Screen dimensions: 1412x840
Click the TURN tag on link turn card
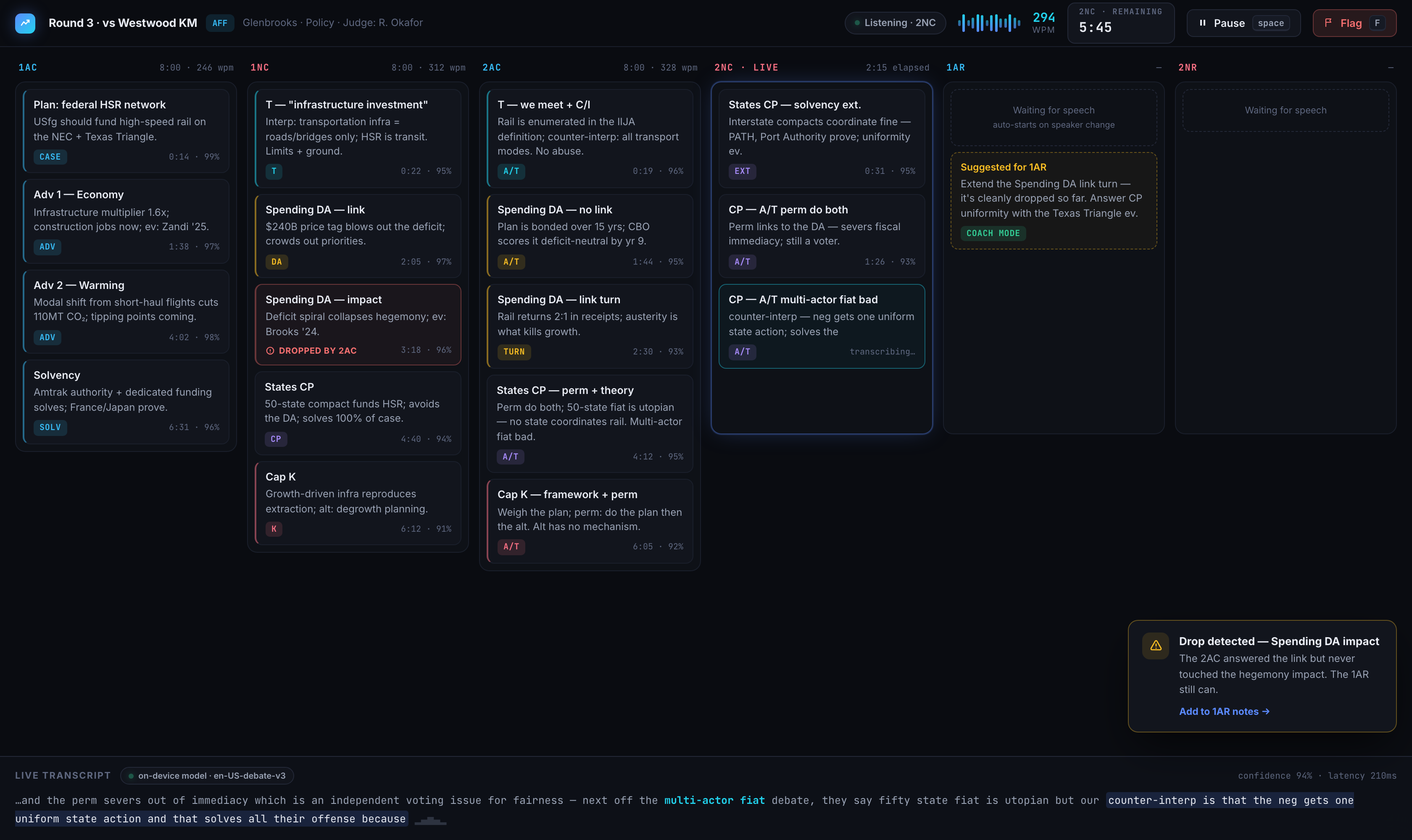pos(514,352)
